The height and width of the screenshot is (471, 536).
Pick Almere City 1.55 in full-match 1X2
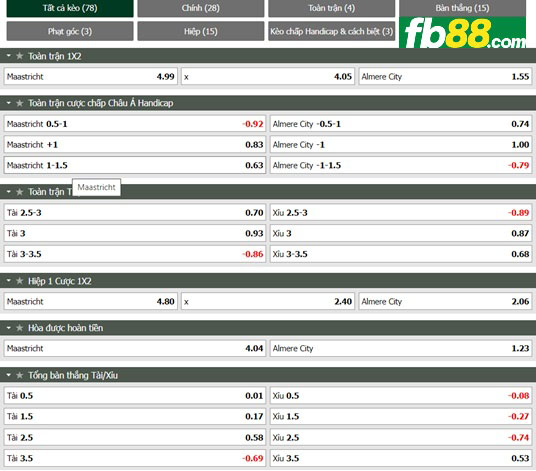pyautogui.click(x=445, y=77)
